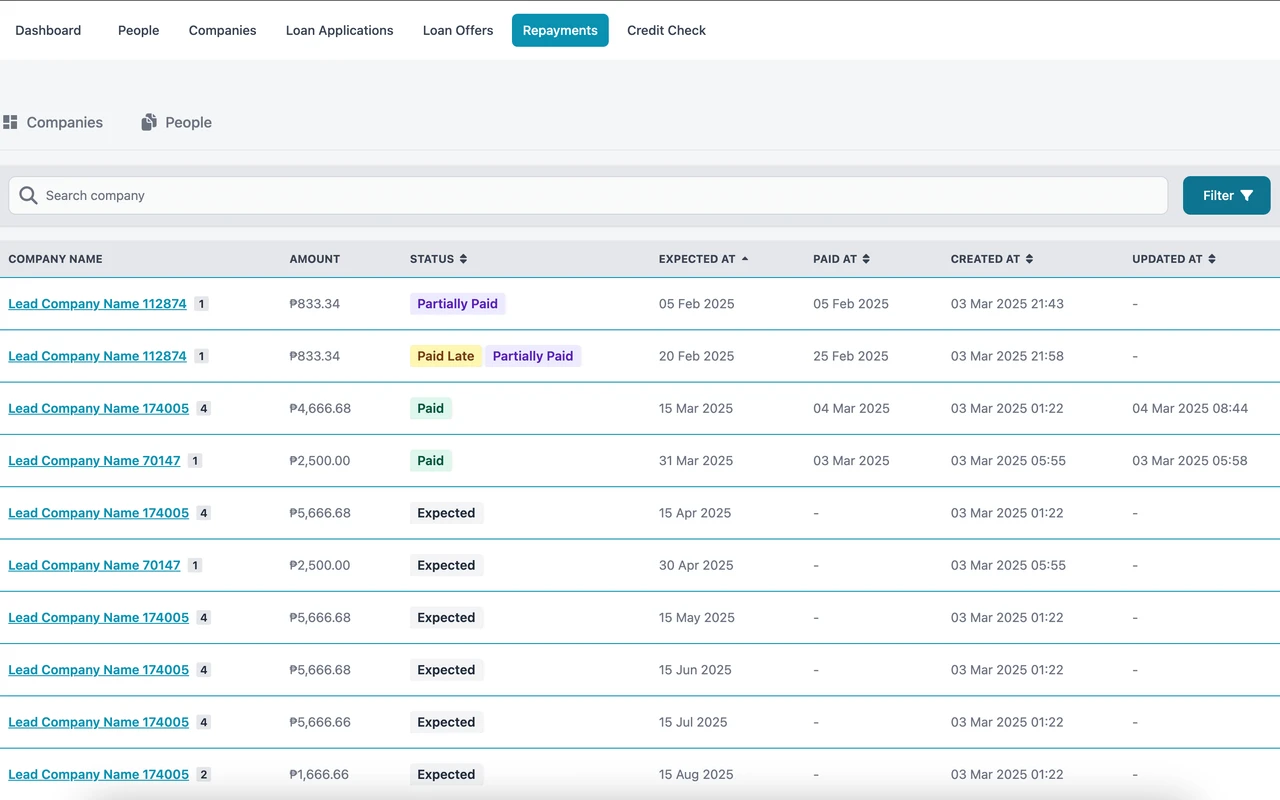
Task: Click the Companies grid icon below the navigation
Action: [x=10, y=122]
